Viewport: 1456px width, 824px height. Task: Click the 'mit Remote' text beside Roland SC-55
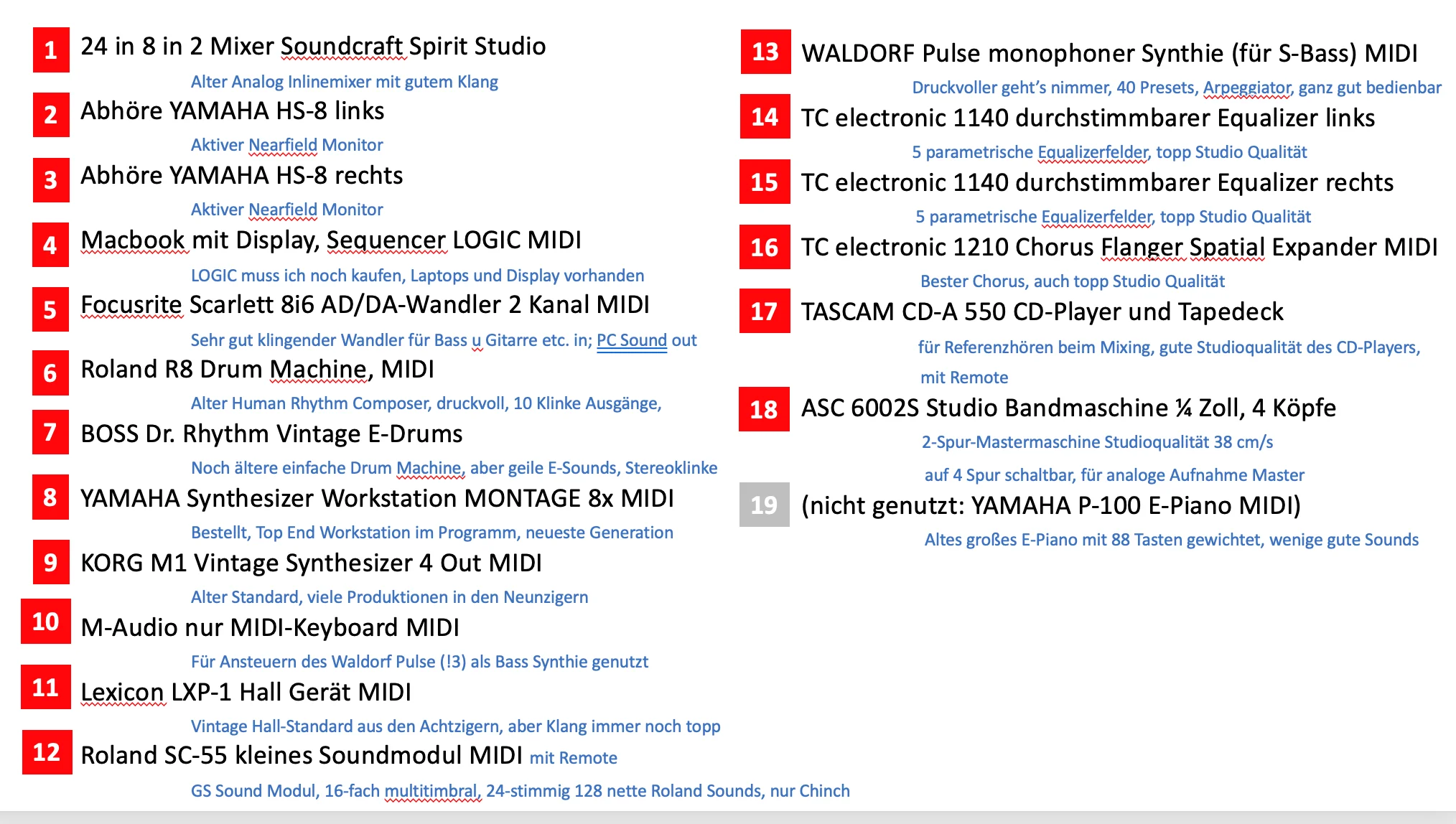pyautogui.click(x=573, y=758)
